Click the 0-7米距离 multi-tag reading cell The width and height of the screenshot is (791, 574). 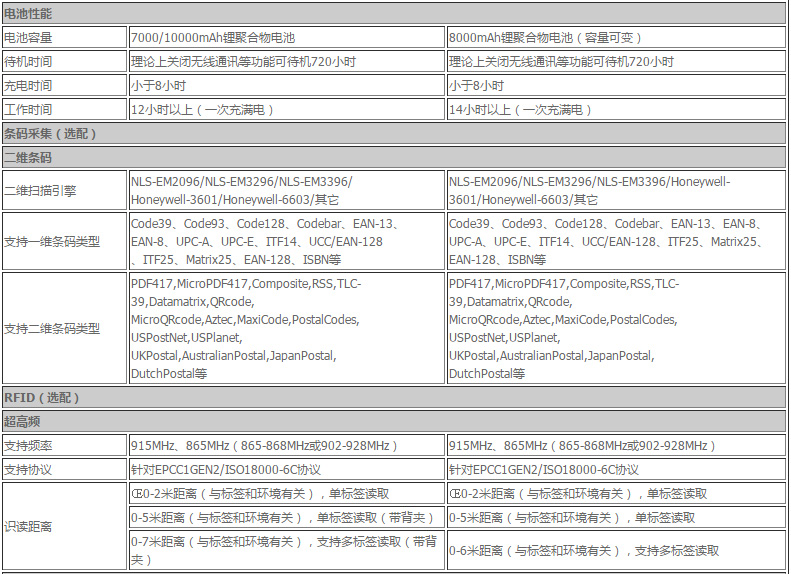(287, 550)
